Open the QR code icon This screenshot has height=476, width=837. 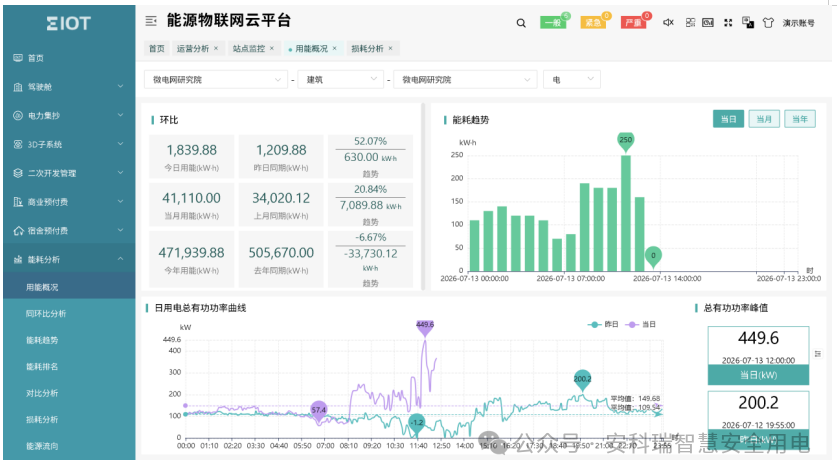(690, 22)
